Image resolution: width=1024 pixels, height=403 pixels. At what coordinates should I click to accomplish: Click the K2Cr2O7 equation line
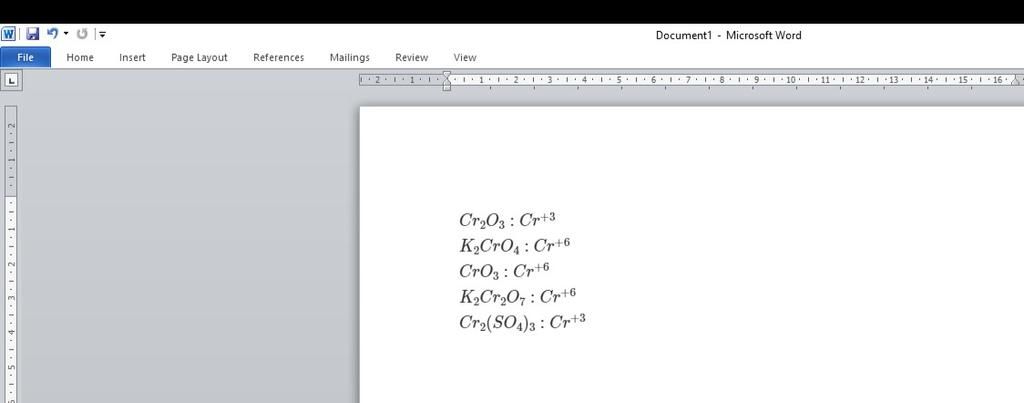(517, 296)
